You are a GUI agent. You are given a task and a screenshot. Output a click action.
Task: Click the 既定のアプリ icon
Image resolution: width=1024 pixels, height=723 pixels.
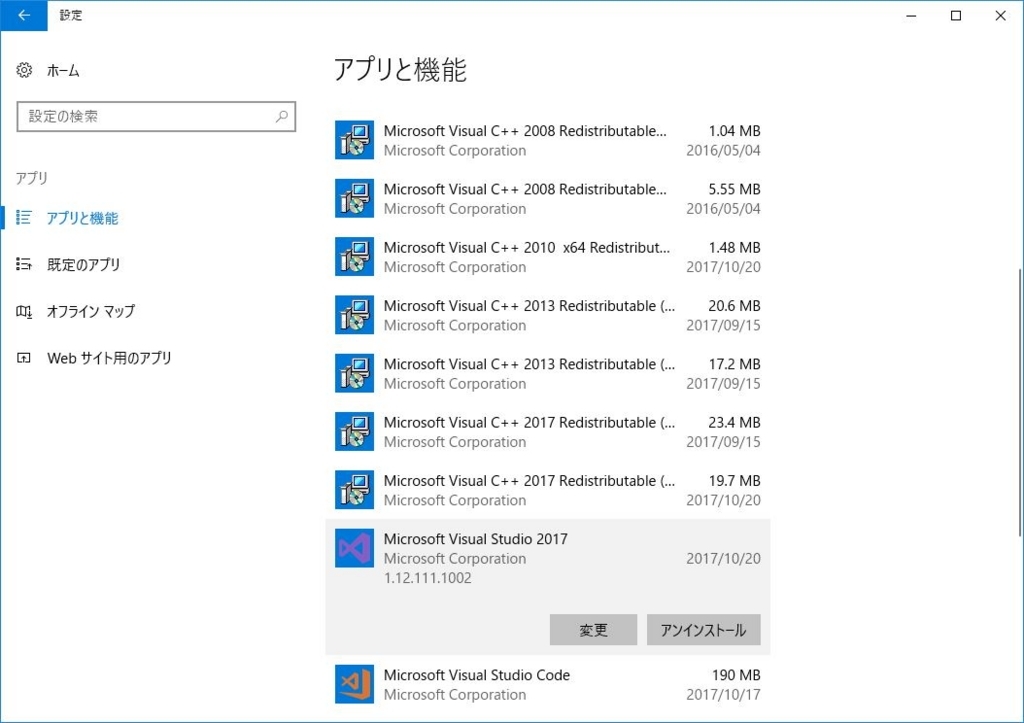(x=24, y=264)
